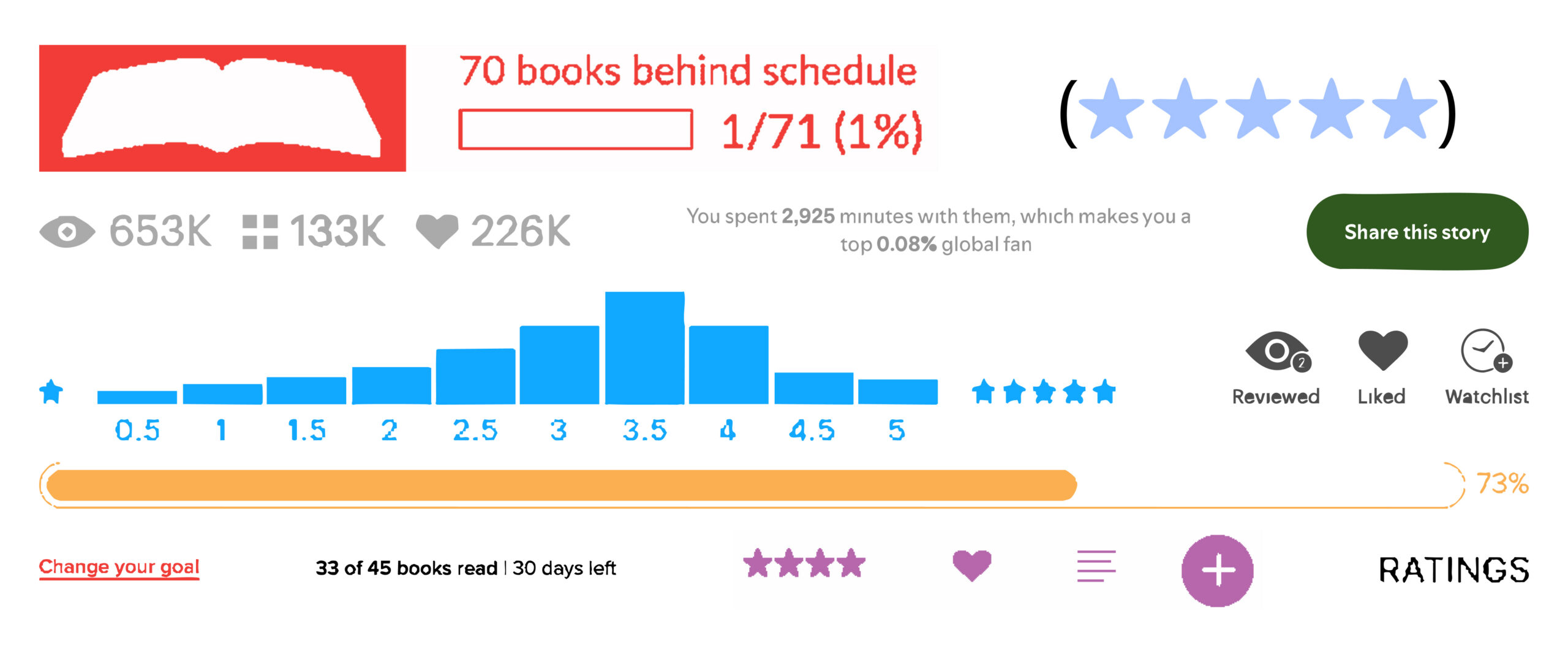Click the gray eye views icon
The image size is (1568, 654).
pyautogui.click(x=67, y=232)
